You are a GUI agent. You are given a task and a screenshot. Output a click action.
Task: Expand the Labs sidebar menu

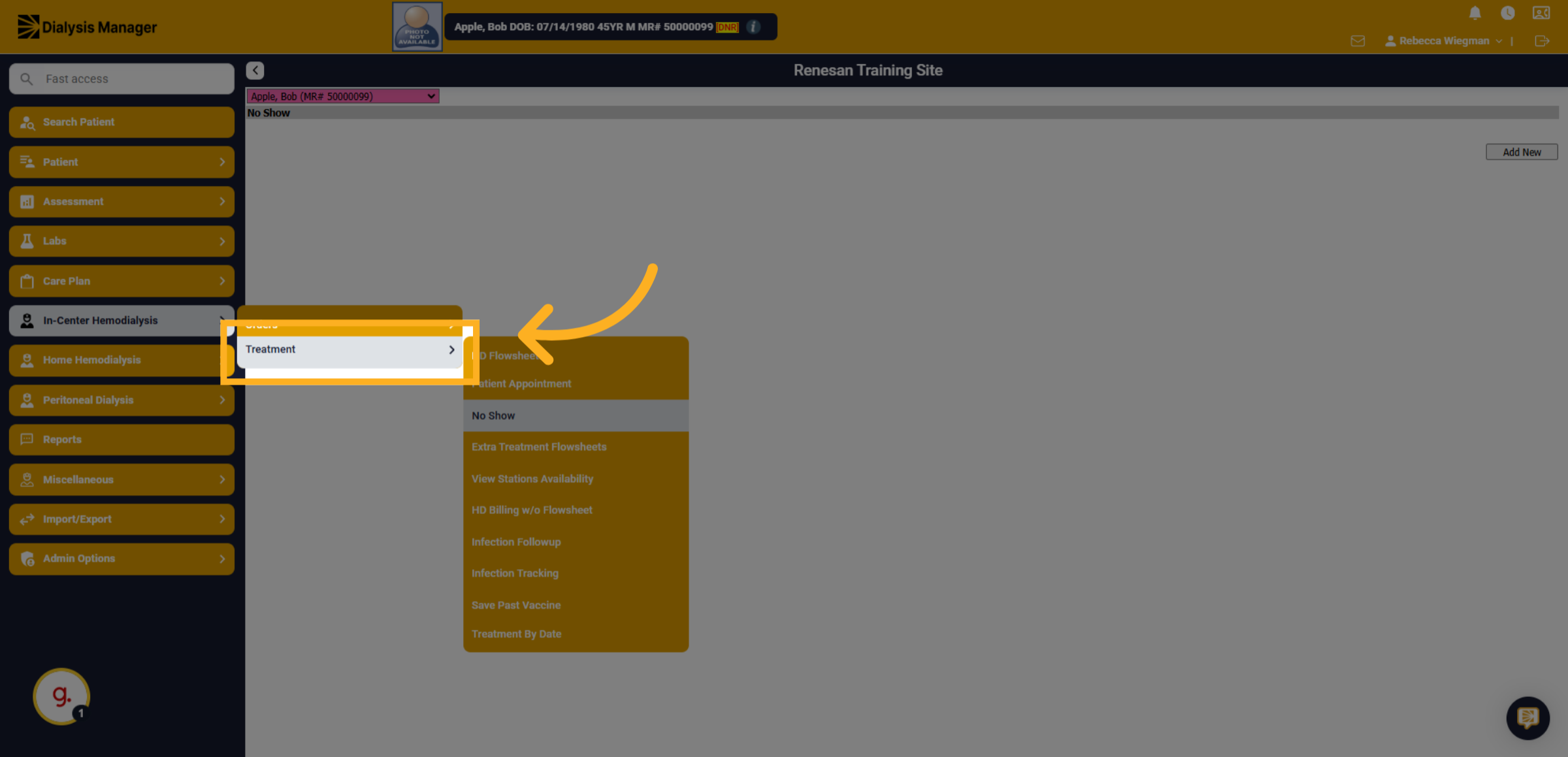click(x=122, y=241)
